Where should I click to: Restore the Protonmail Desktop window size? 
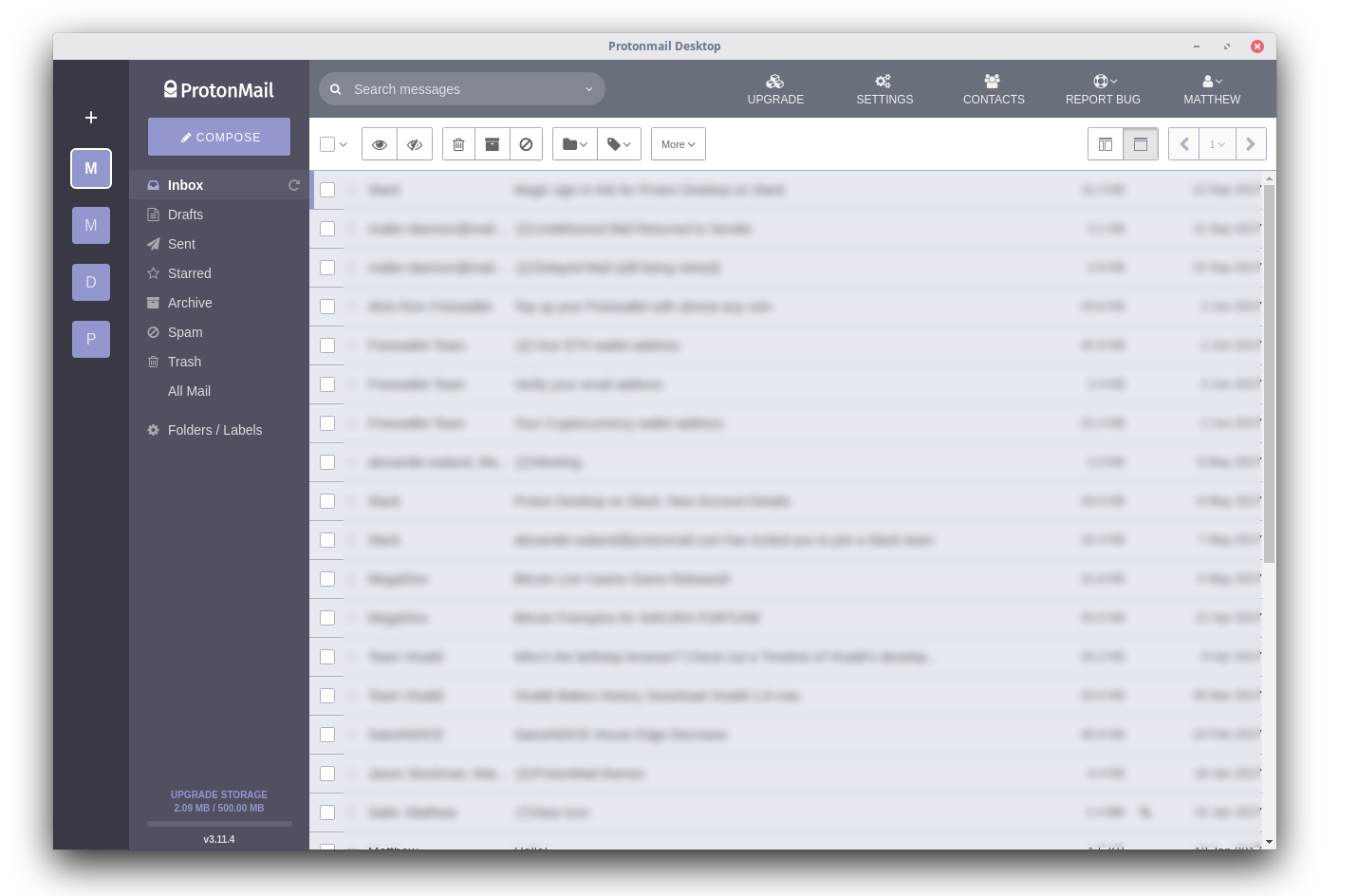pos(1227,46)
